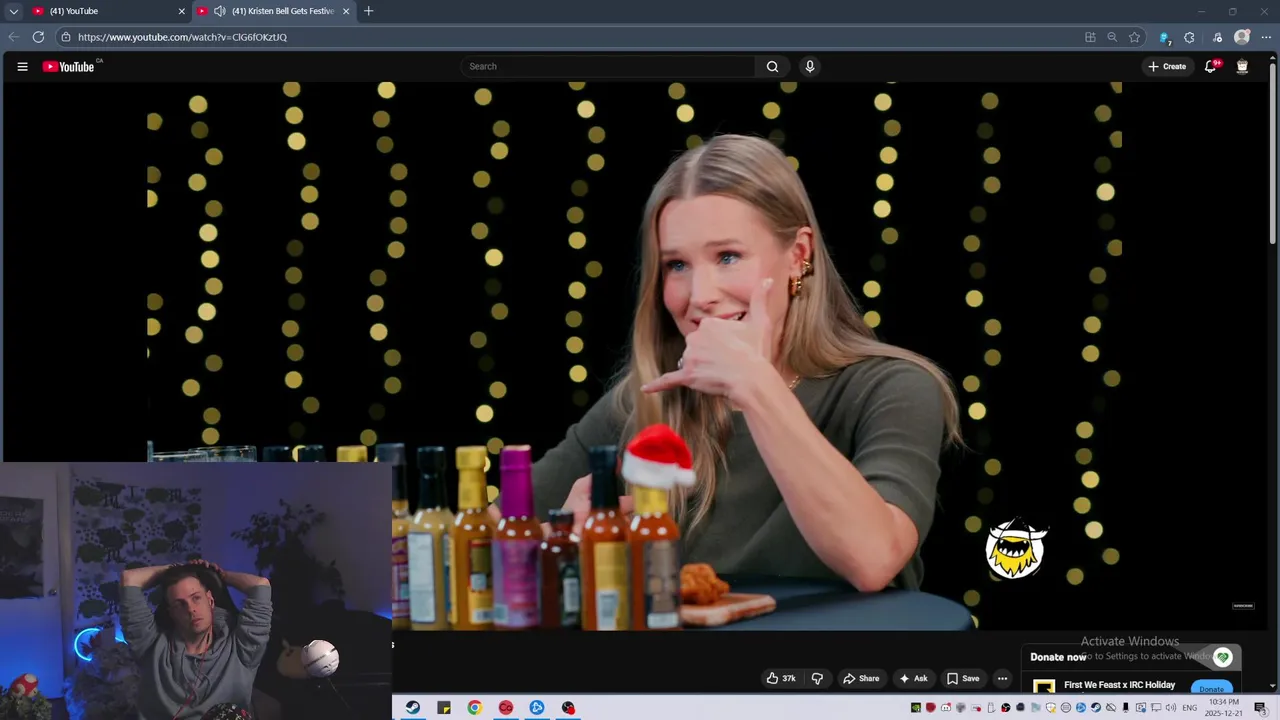Mute the tab via speaker icon
Image resolution: width=1280 pixels, height=720 pixels.
[220, 11]
